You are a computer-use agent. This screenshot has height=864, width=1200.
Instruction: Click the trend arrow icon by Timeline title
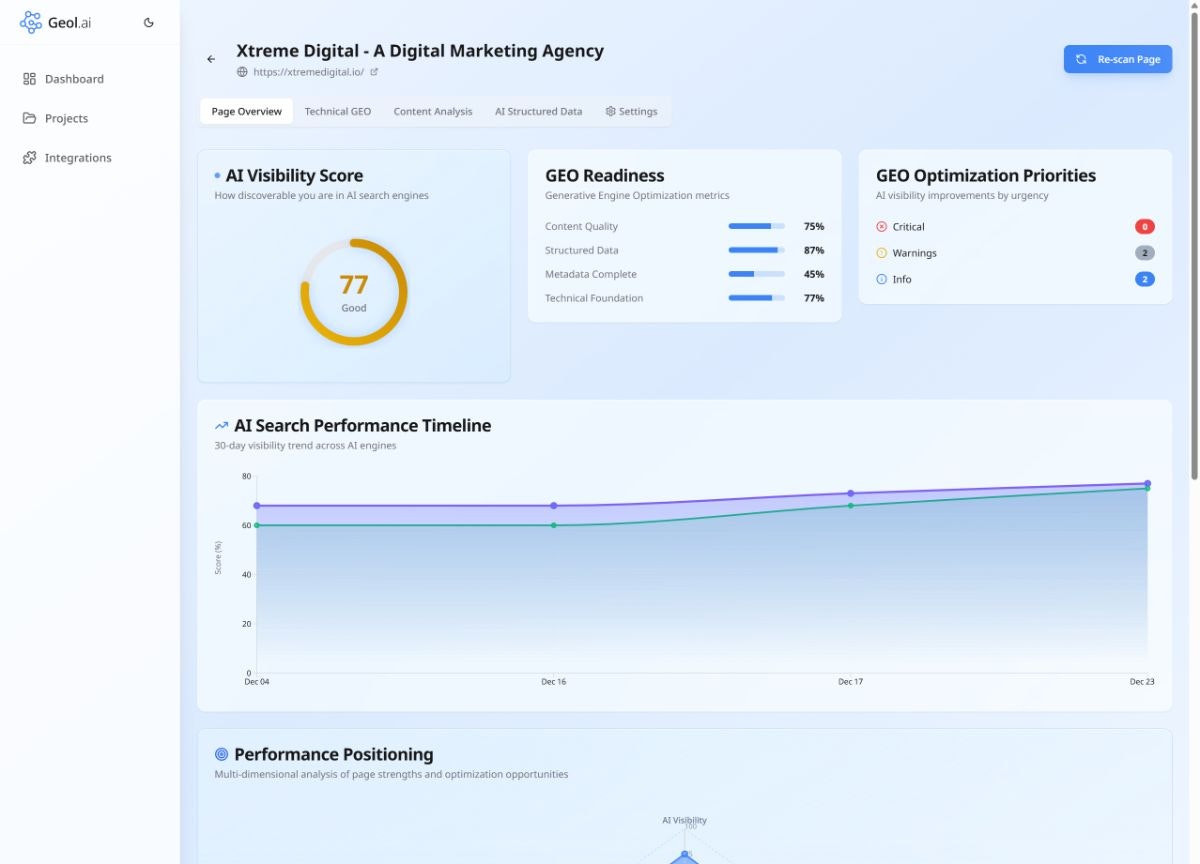coord(222,426)
